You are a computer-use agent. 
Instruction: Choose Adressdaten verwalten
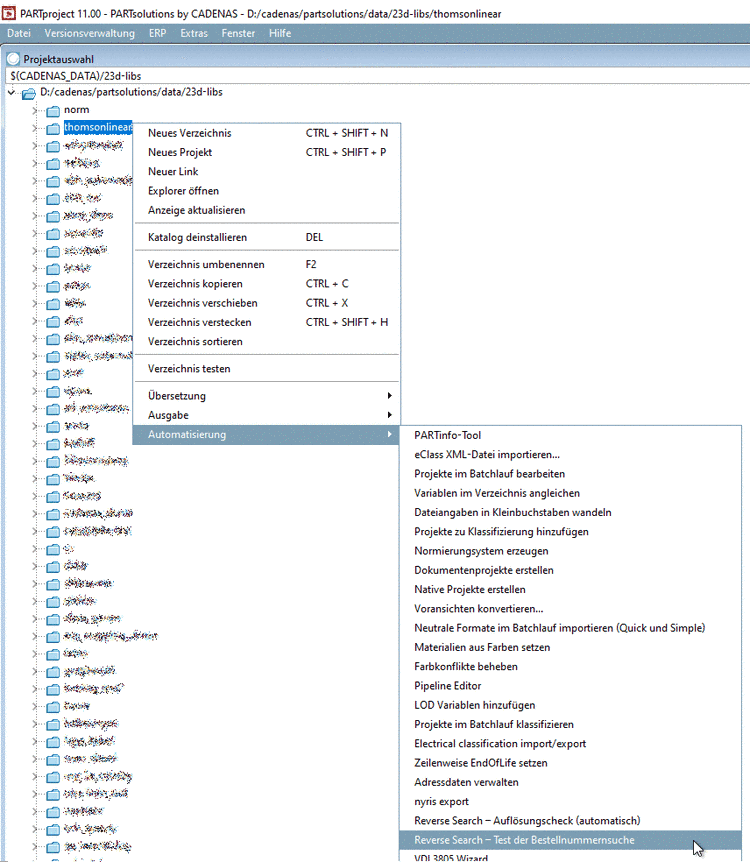570,782
